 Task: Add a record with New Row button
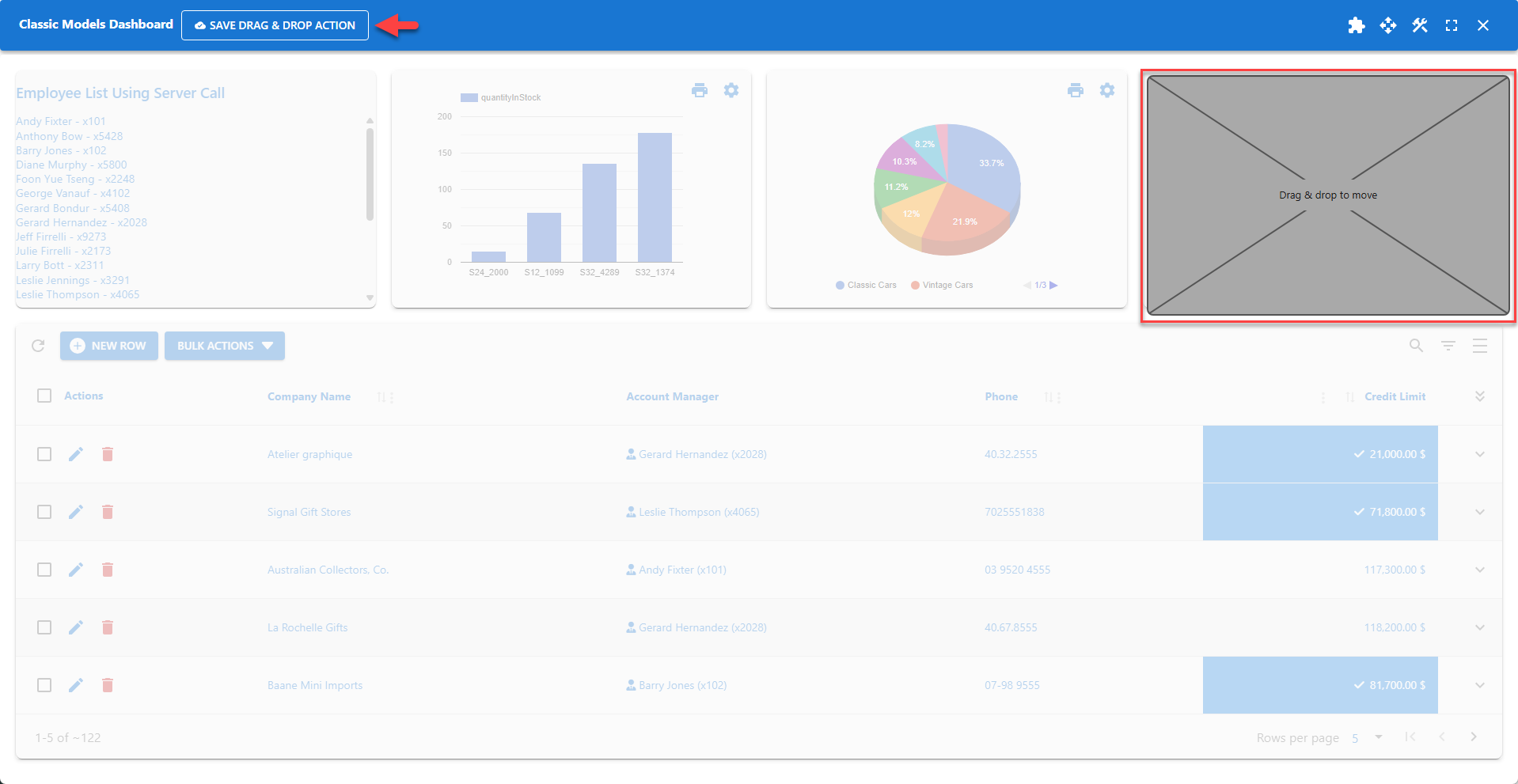coord(108,346)
